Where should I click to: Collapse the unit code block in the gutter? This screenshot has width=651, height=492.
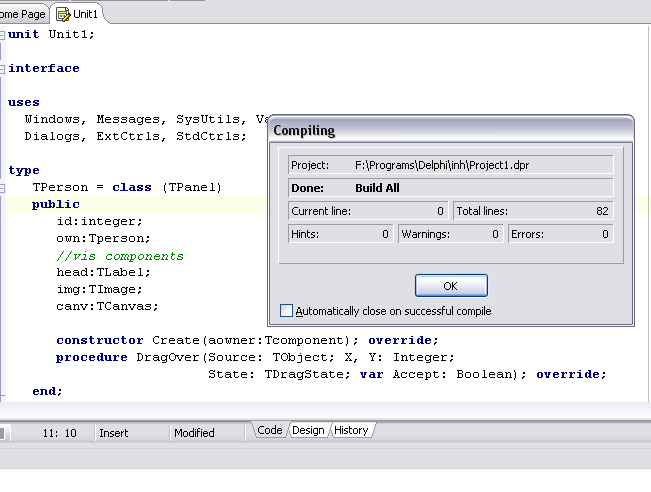pyautogui.click(x=3, y=35)
